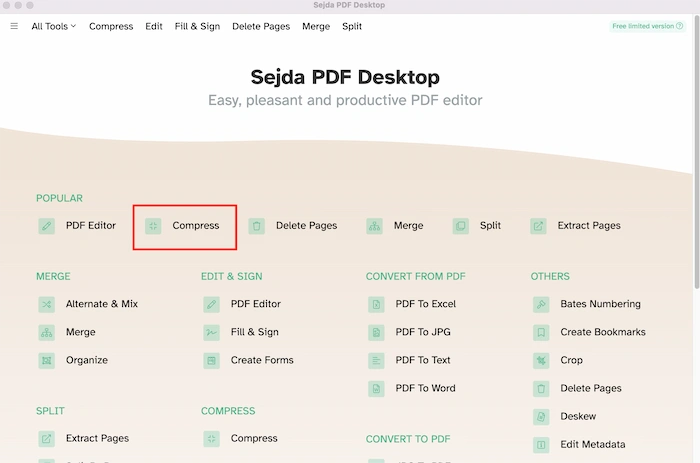The height and width of the screenshot is (463, 700).
Task: Click the Fill & Sign signature icon
Action: click(212, 333)
